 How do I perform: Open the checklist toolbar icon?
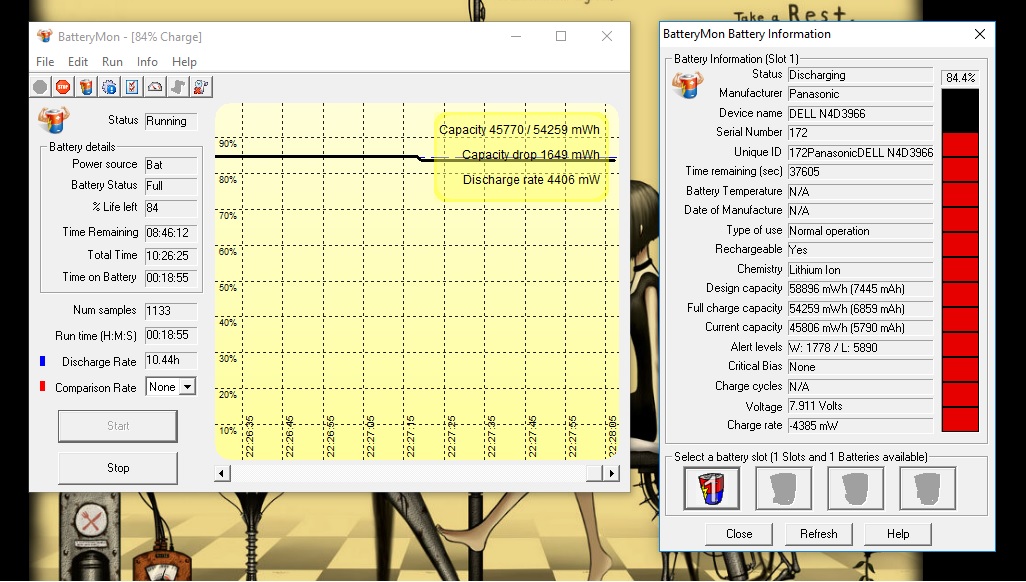pos(132,86)
